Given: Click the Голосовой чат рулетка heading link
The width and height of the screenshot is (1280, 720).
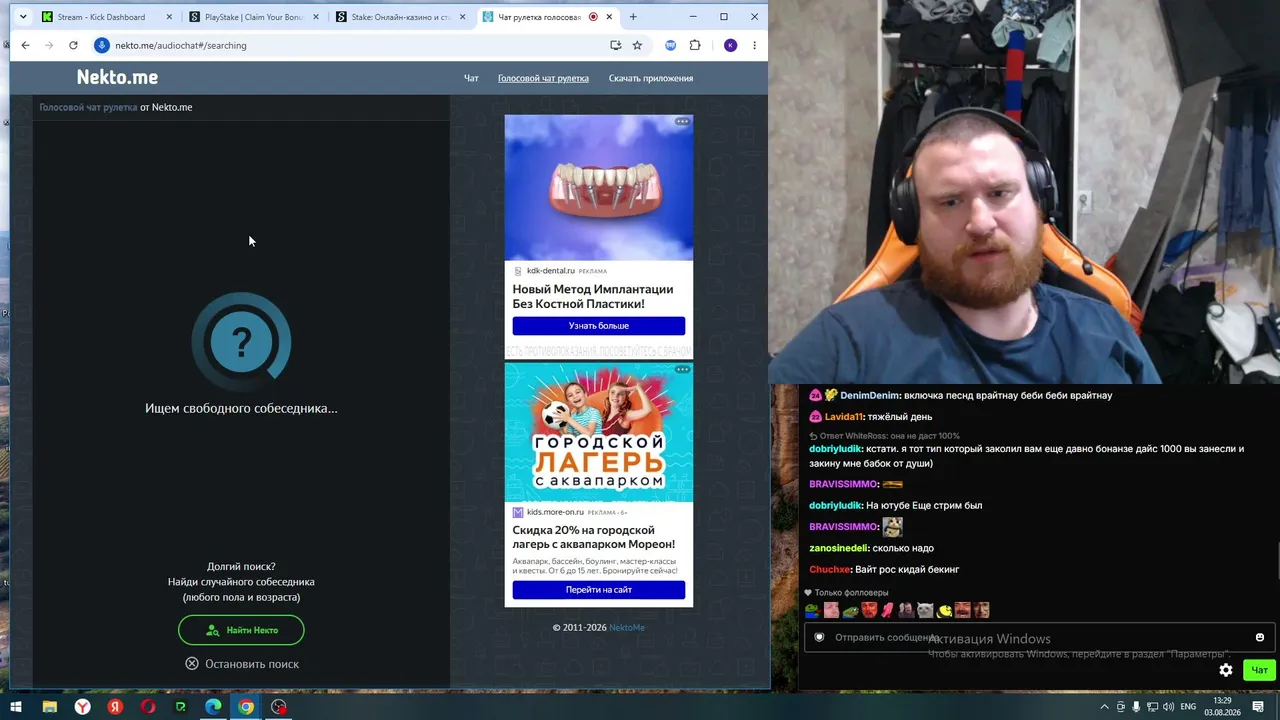Looking at the screenshot, I should [x=88, y=107].
